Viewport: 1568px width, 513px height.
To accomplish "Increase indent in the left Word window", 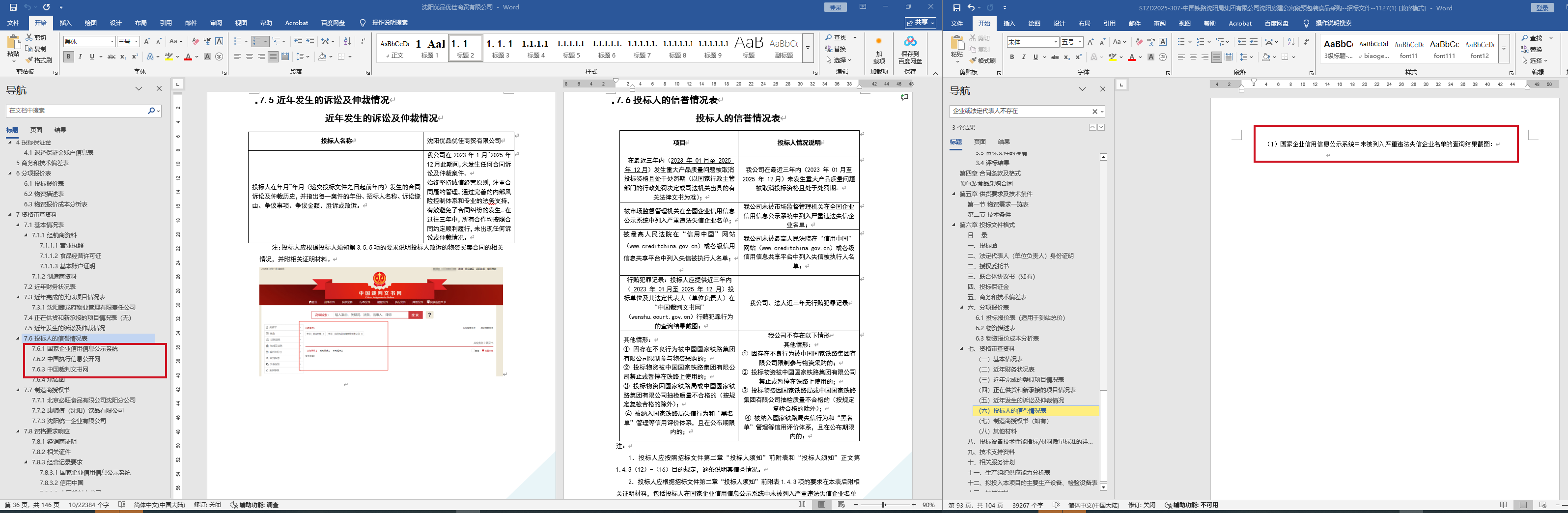I will pos(310,41).
